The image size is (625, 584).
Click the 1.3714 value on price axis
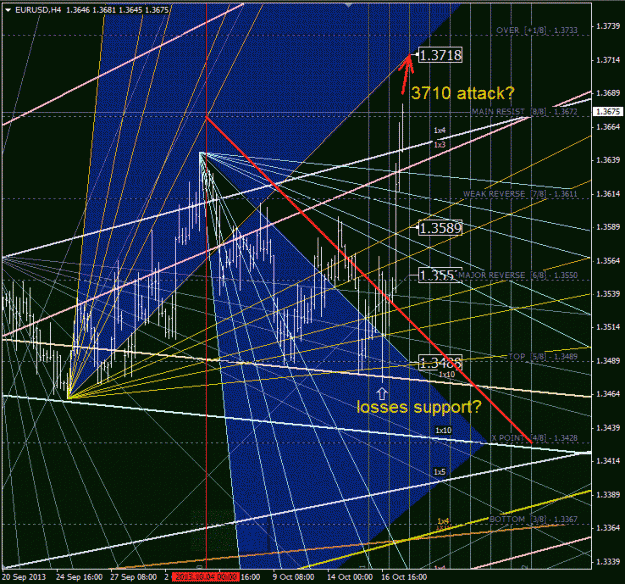(608, 60)
